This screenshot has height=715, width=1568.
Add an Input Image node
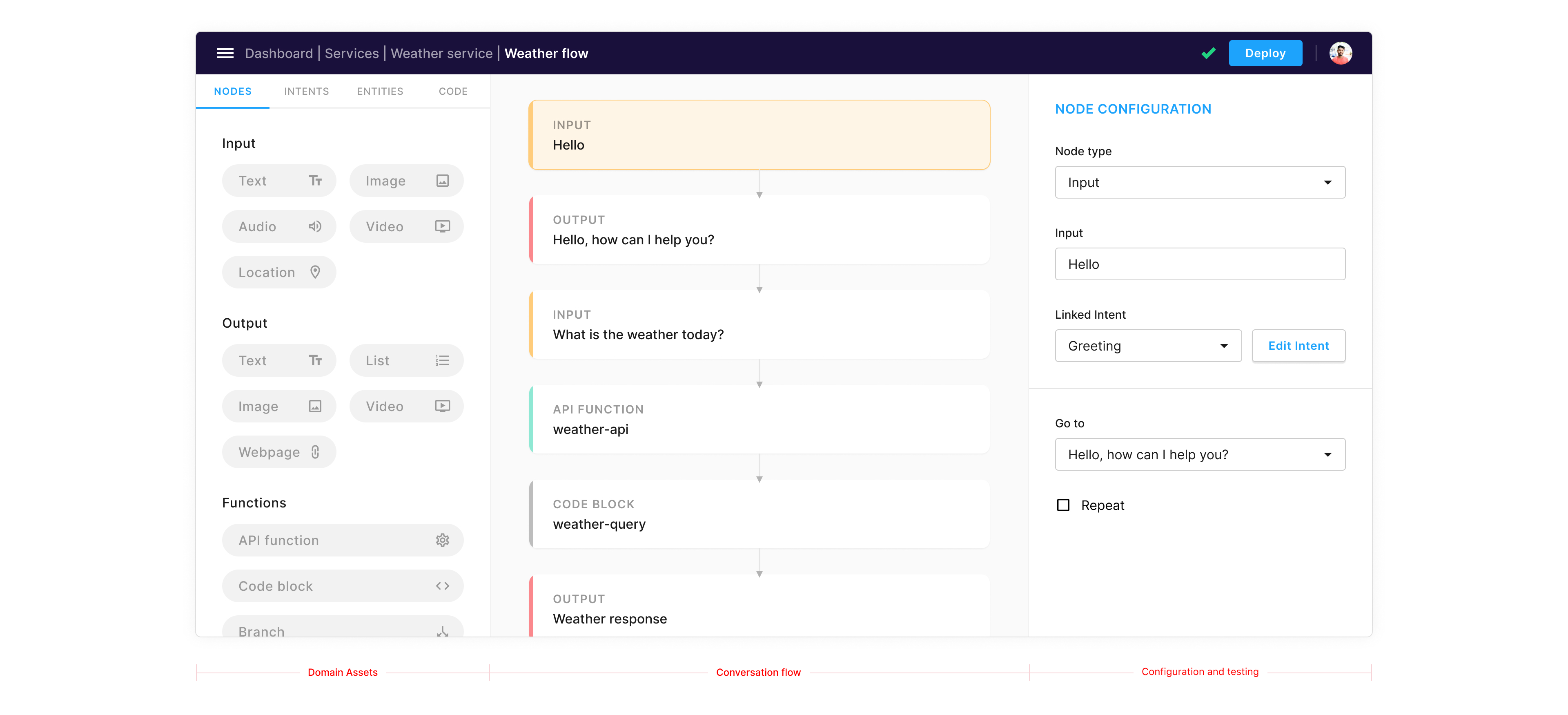pos(406,181)
